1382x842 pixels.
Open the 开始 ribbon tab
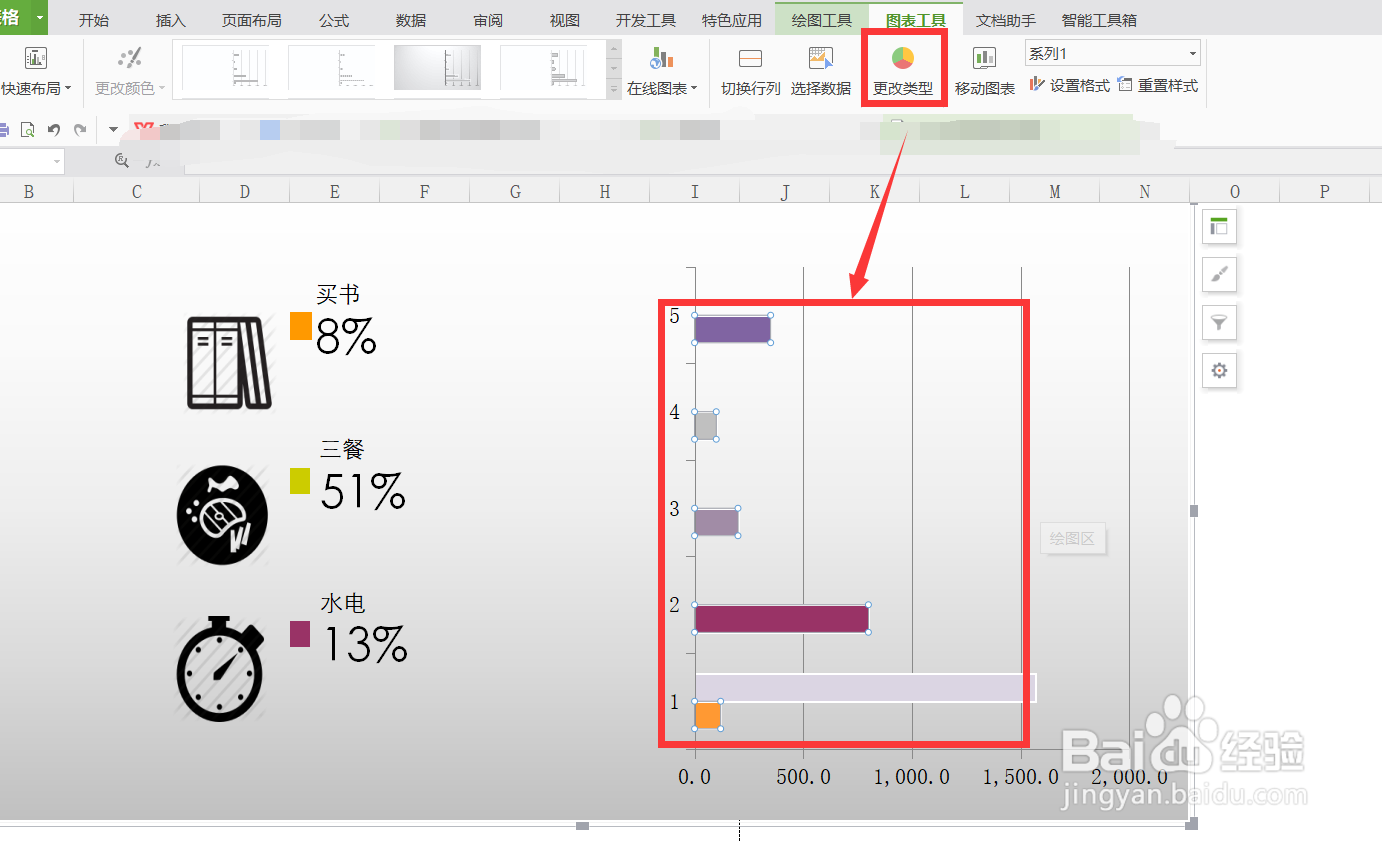coord(94,20)
